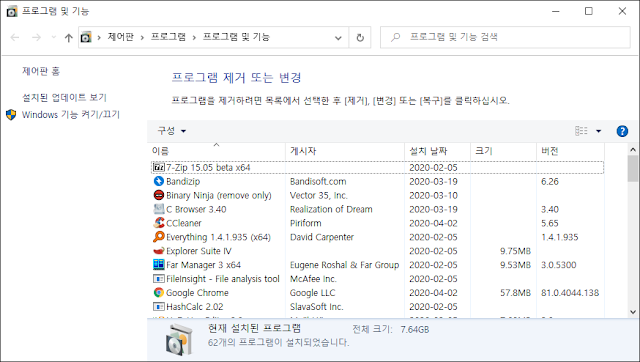This screenshot has width=640, height=362.
Task: Click publisher Piriform
Action: click(x=306, y=223)
